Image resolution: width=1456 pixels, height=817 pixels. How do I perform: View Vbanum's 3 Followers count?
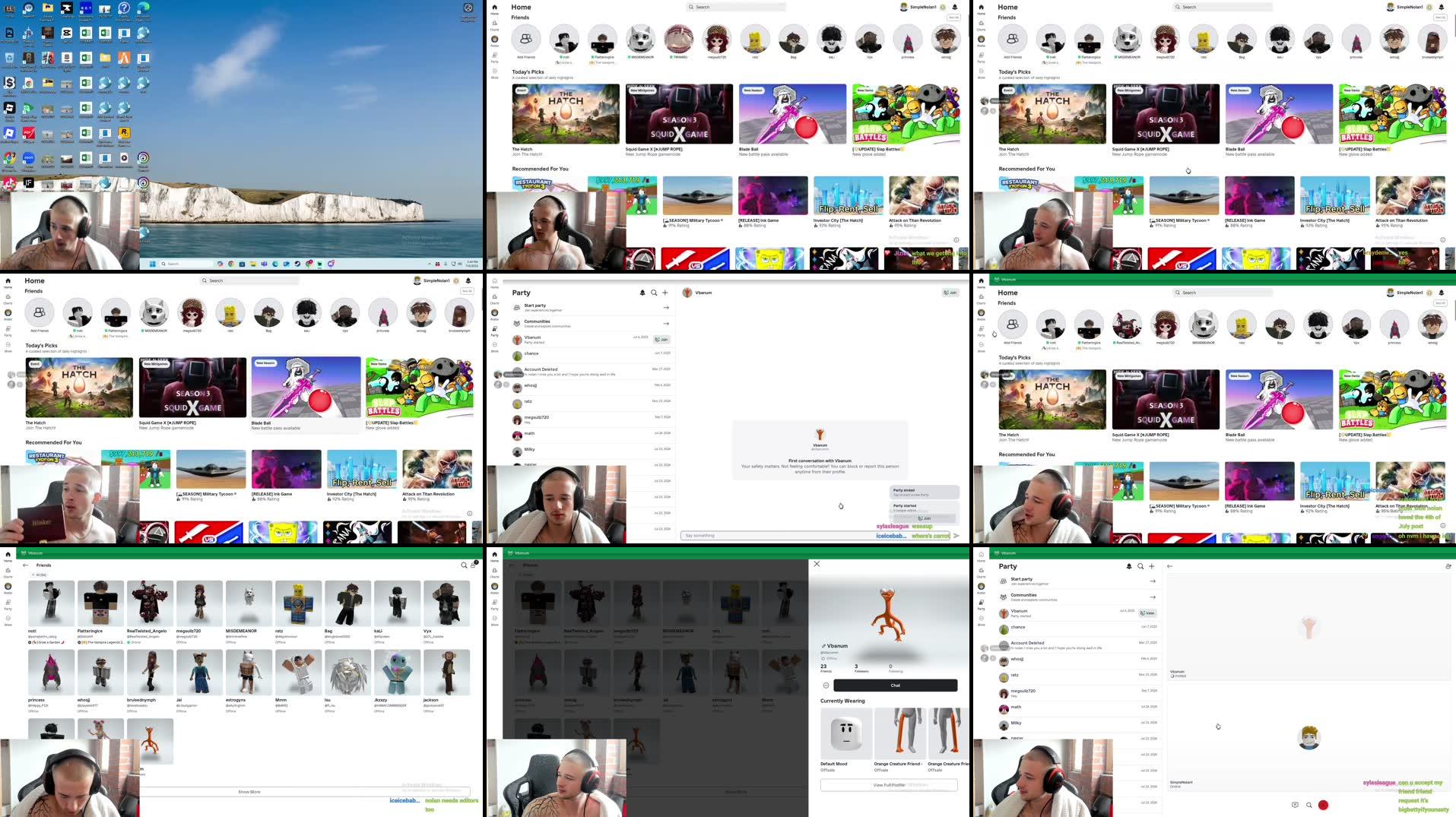point(861,669)
